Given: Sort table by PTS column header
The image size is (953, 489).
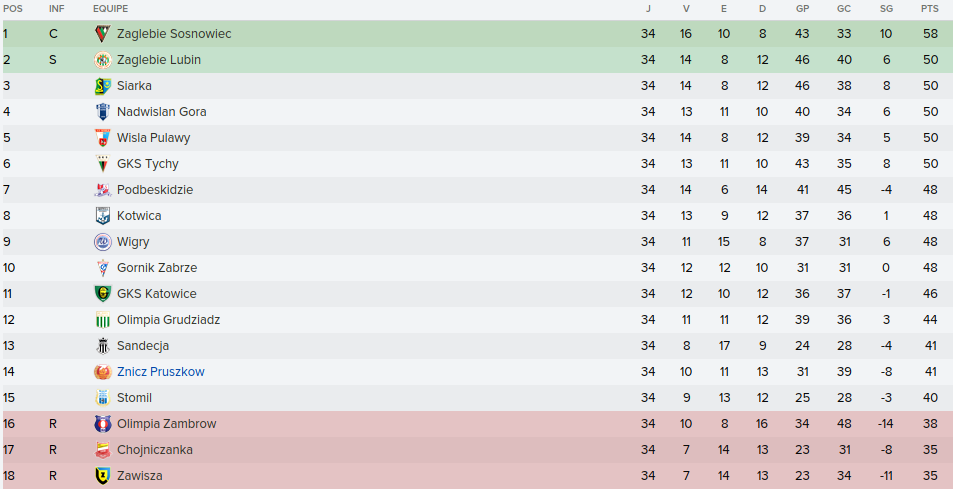Looking at the screenshot, I should (x=930, y=9).
